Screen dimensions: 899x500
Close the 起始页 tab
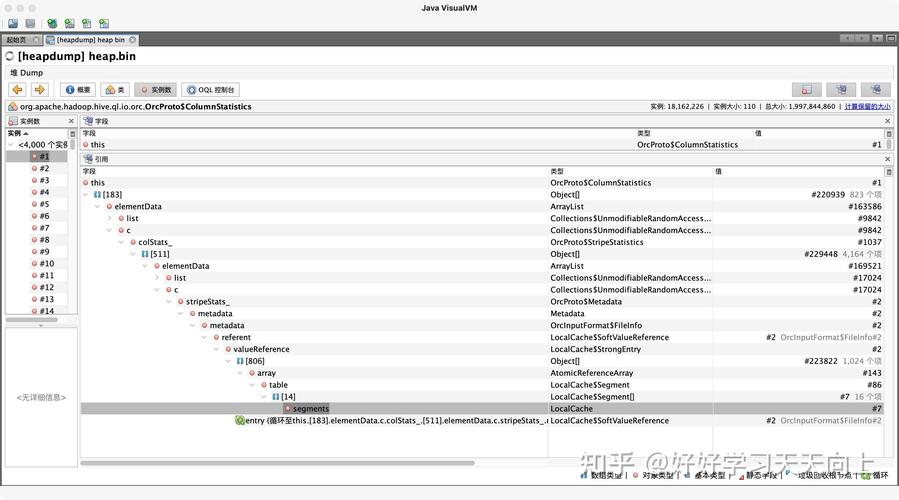click(x=36, y=40)
